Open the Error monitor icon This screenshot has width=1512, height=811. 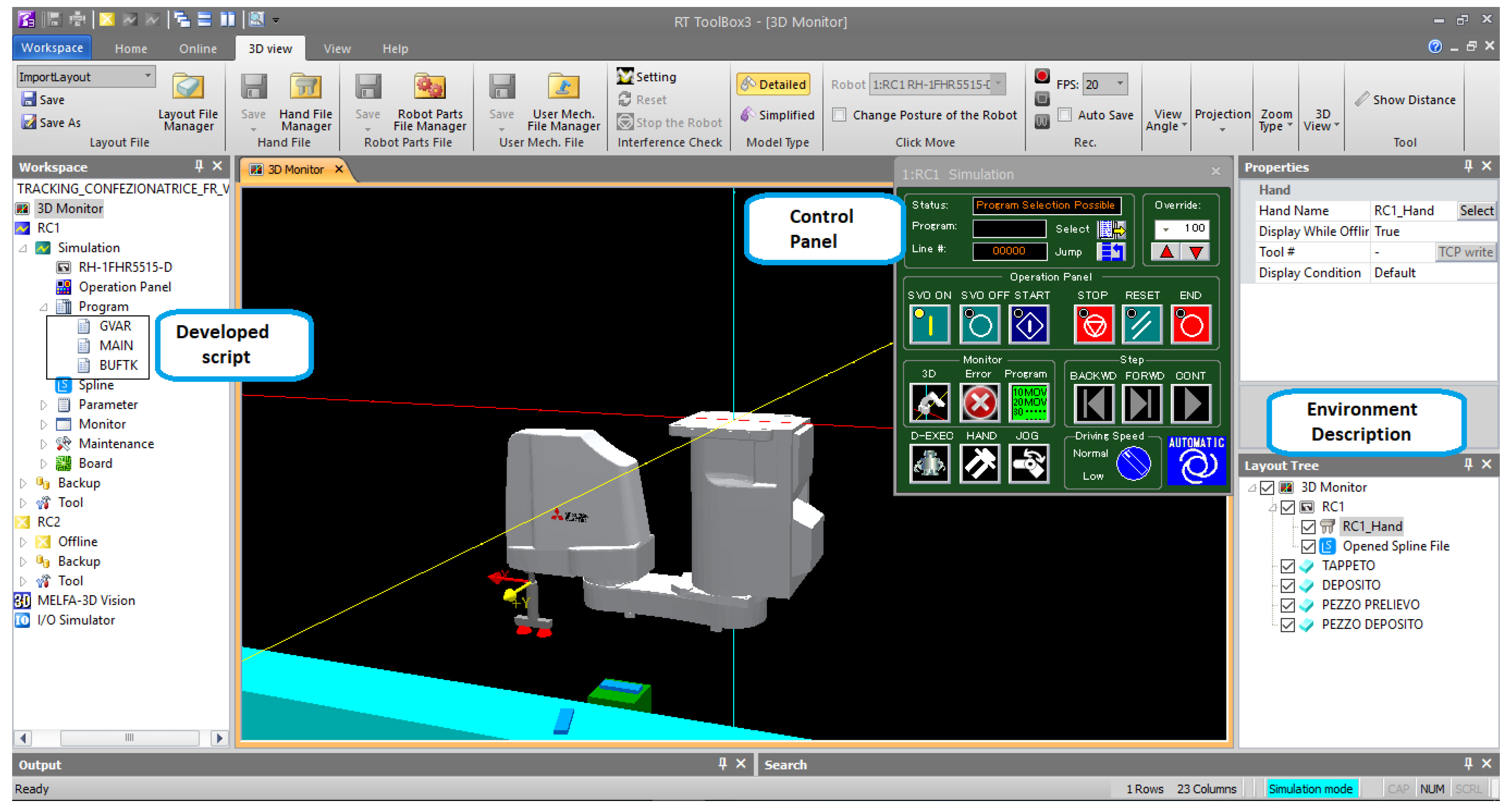click(x=979, y=403)
